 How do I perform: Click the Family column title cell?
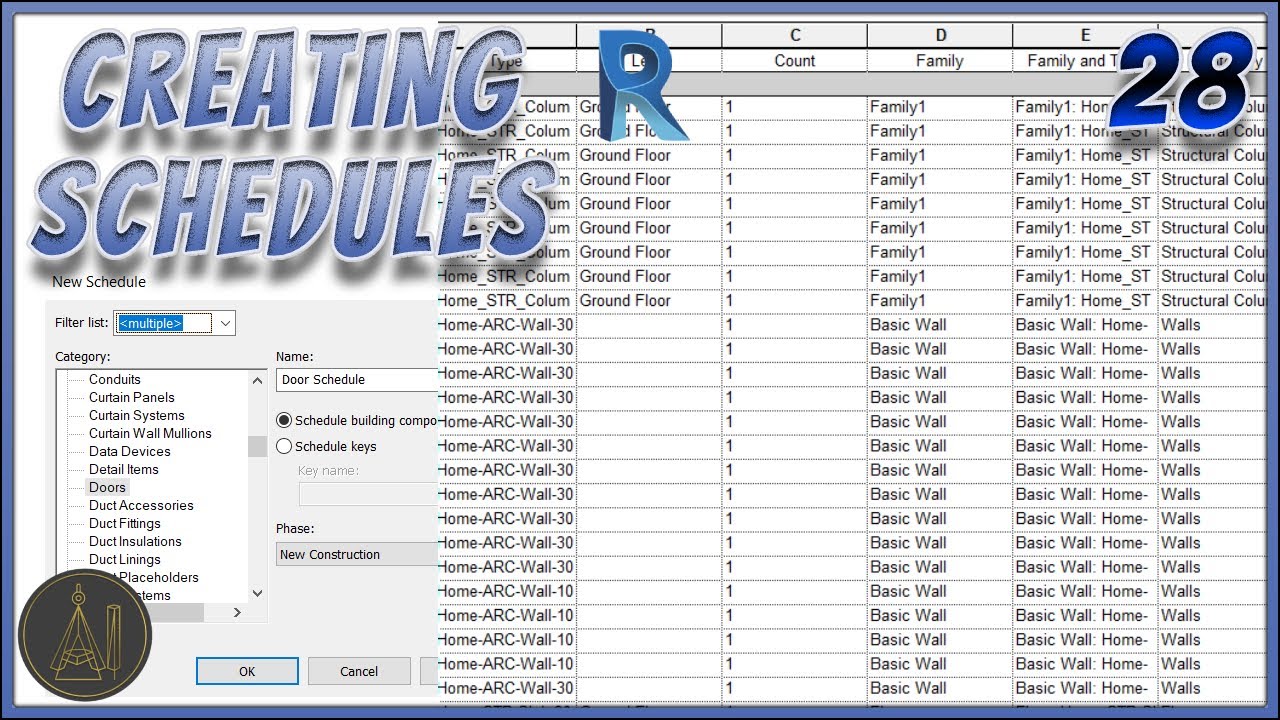click(940, 61)
